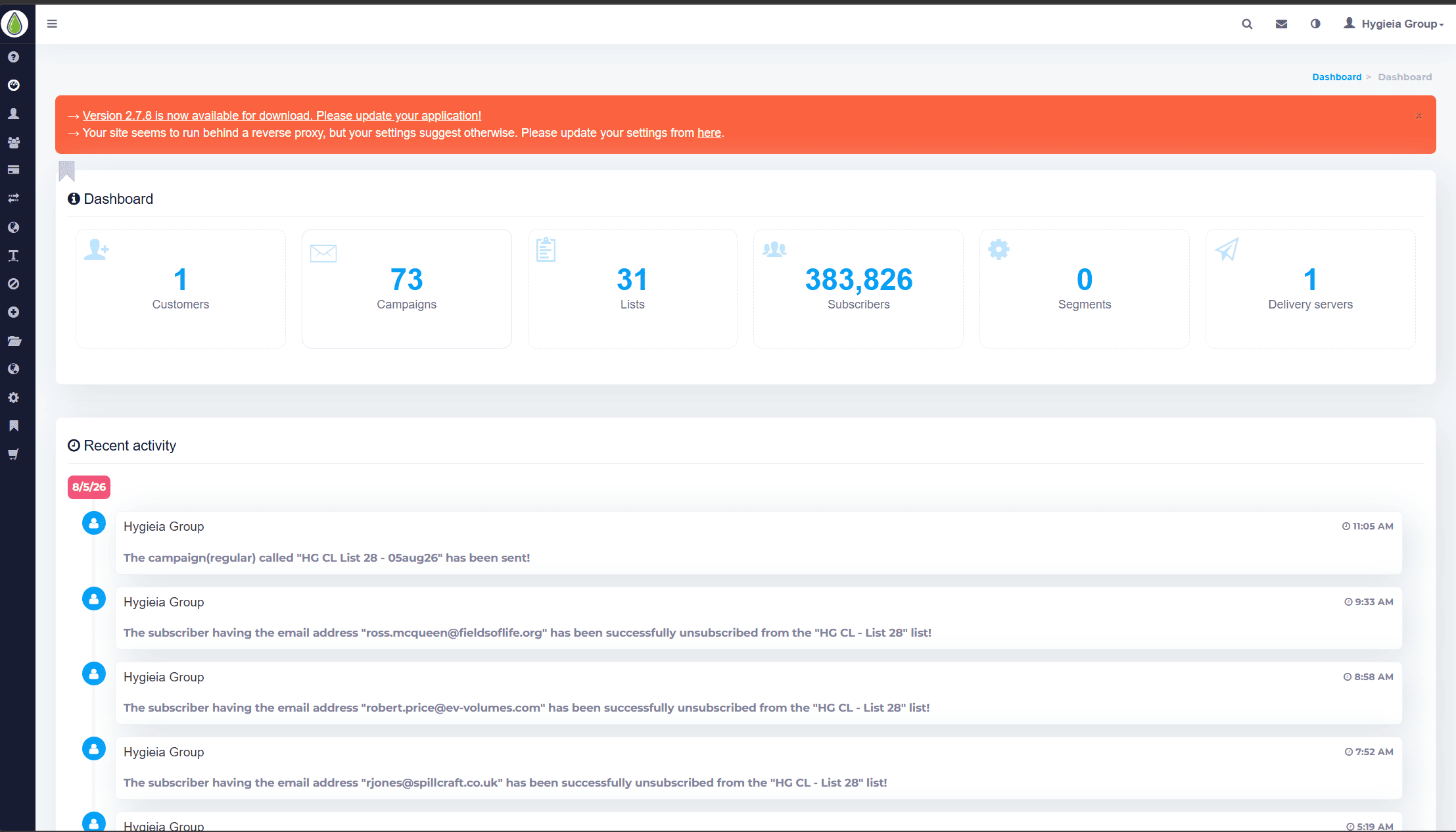The image size is (1456, 832).
Task: Click the hamburger menu icon to toggle sidebar
Action: [x=52, y=24]
